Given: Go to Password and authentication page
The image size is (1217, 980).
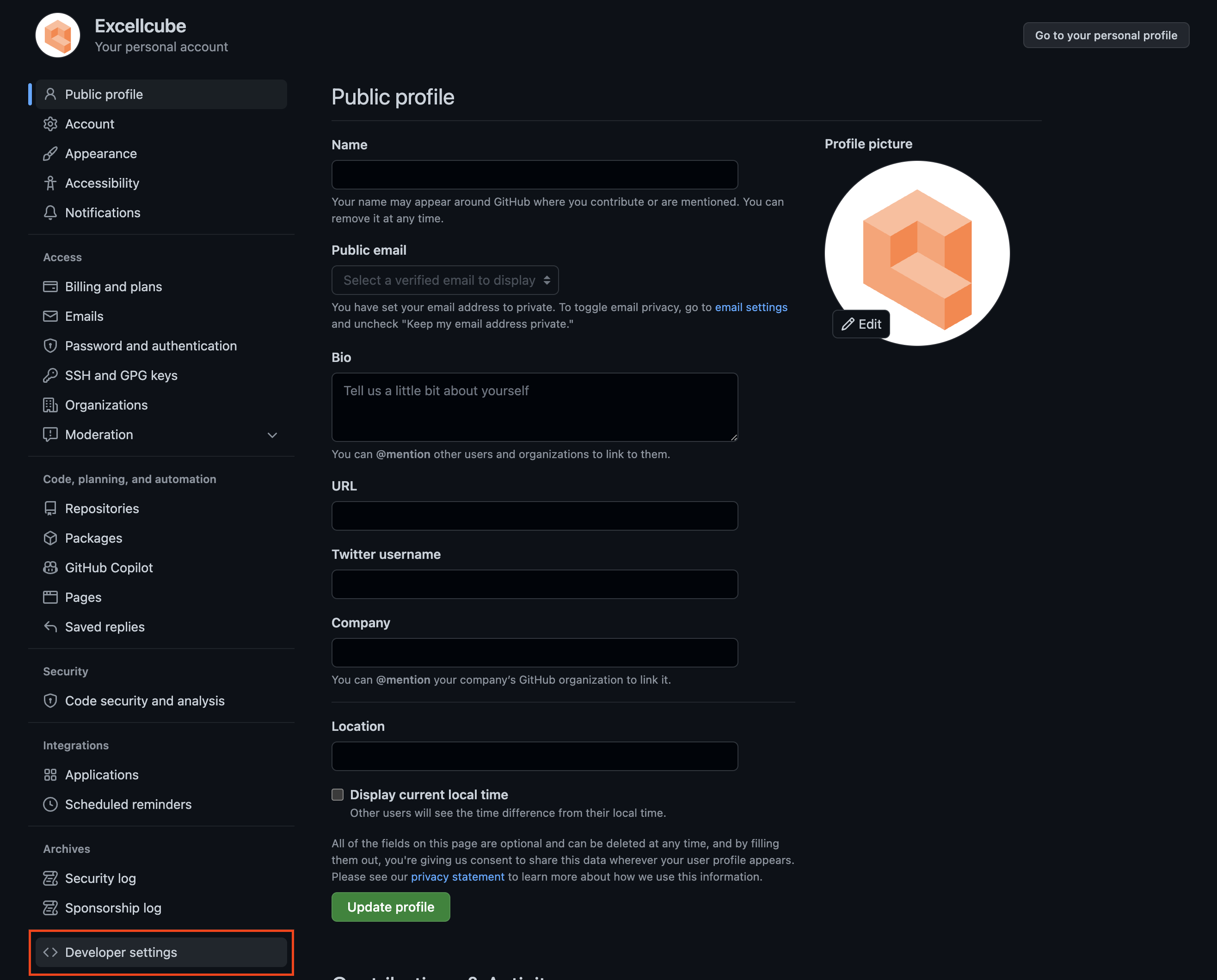Looking at the screenshot, I should click(151, 346).
